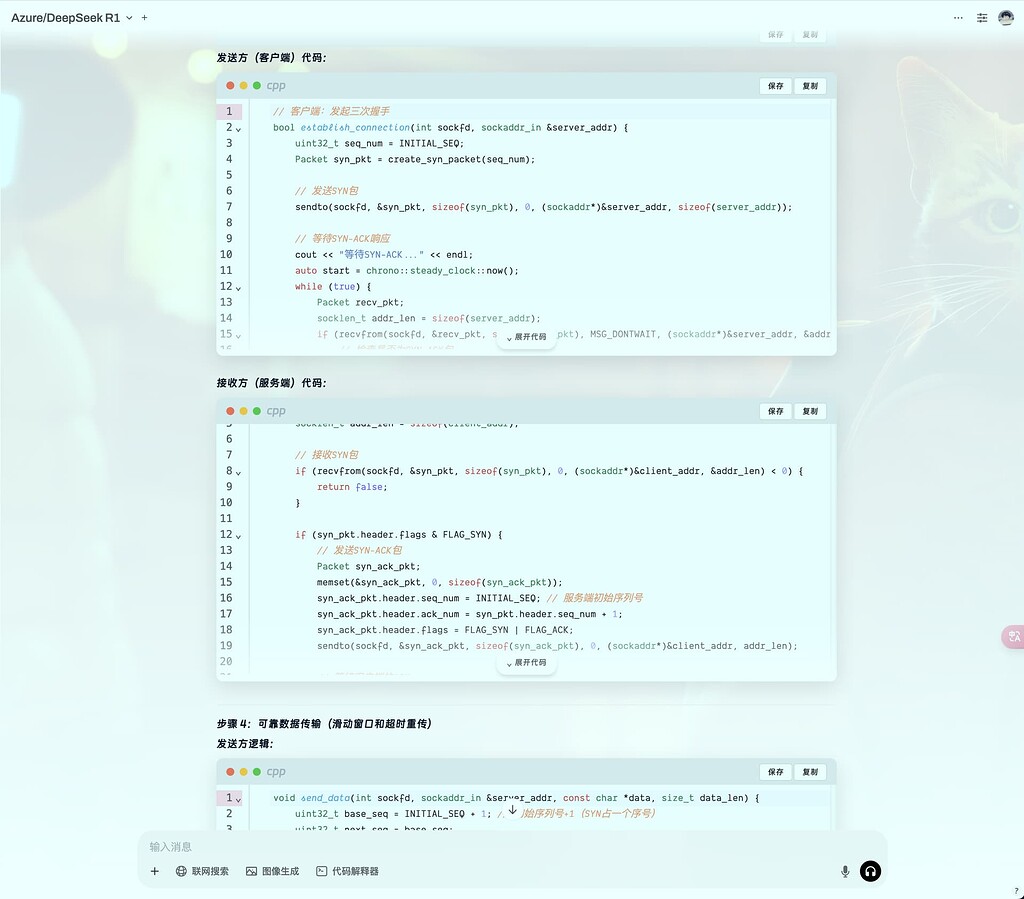This screenshot has width=1024, height=899.
Task: Copy the server SYN-ACK code block
Action: (810, 411)
